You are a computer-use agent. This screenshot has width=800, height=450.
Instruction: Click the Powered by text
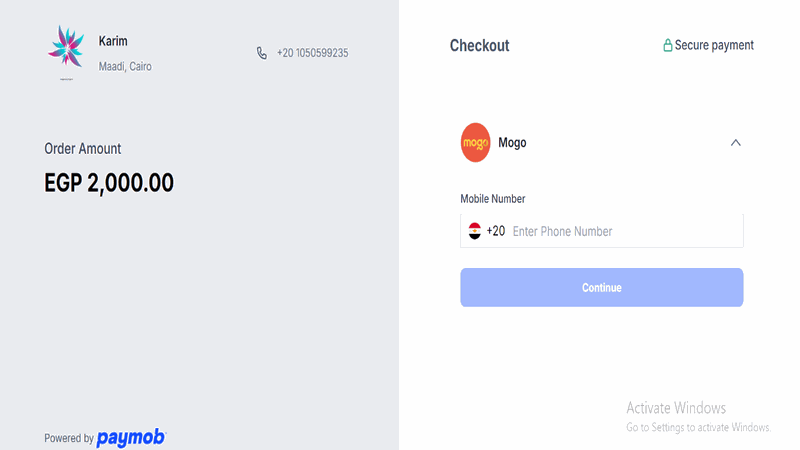[69, 438]
